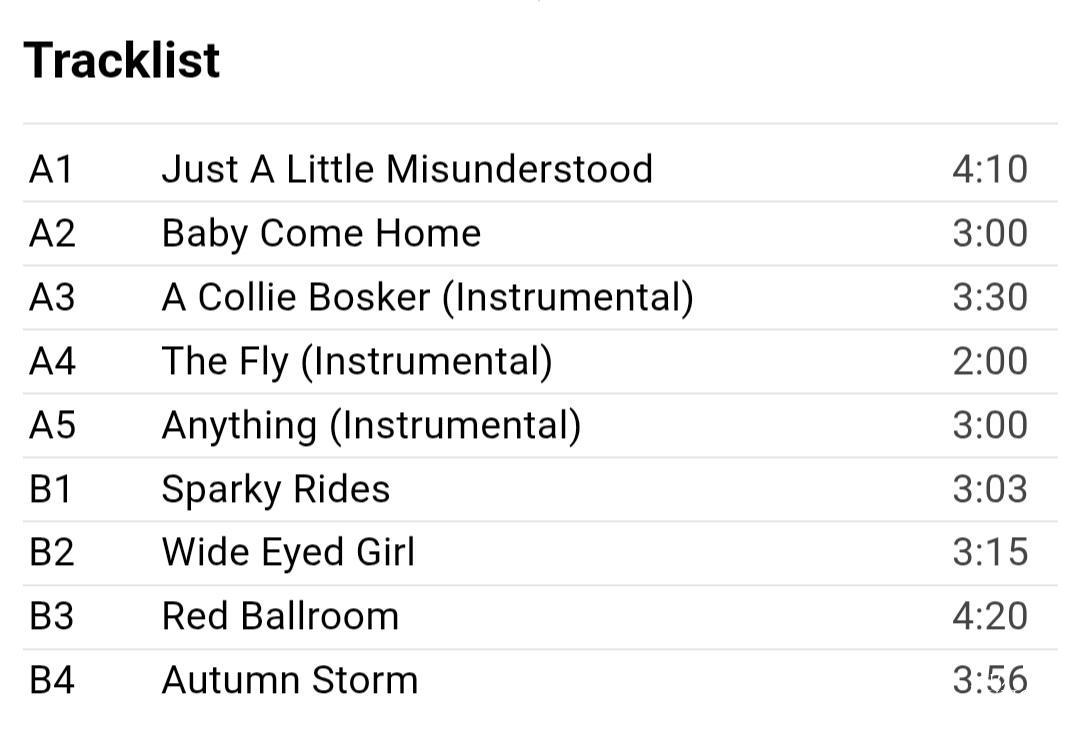The height and width of the screenshot is (732, 1080).
Task: Open the Sparky Rides track
Action: click(x=275, y=489)
